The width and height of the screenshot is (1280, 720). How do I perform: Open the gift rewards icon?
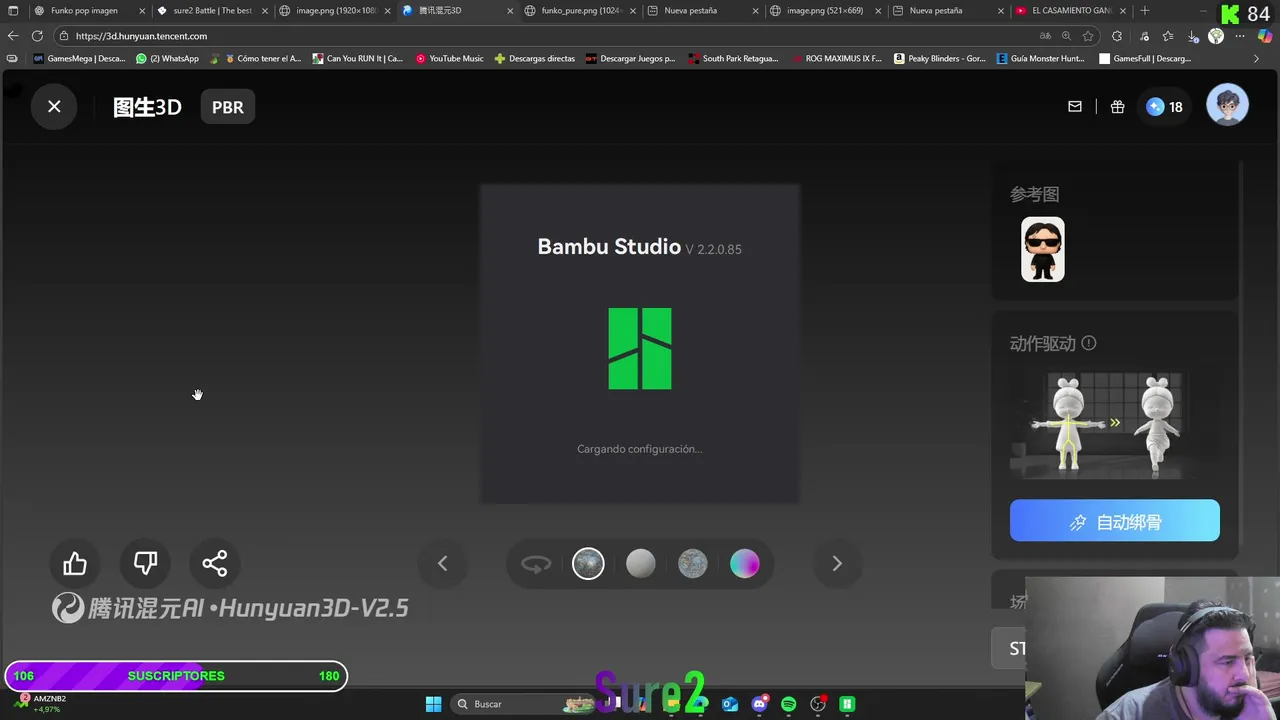click(x=1118, y=107)
